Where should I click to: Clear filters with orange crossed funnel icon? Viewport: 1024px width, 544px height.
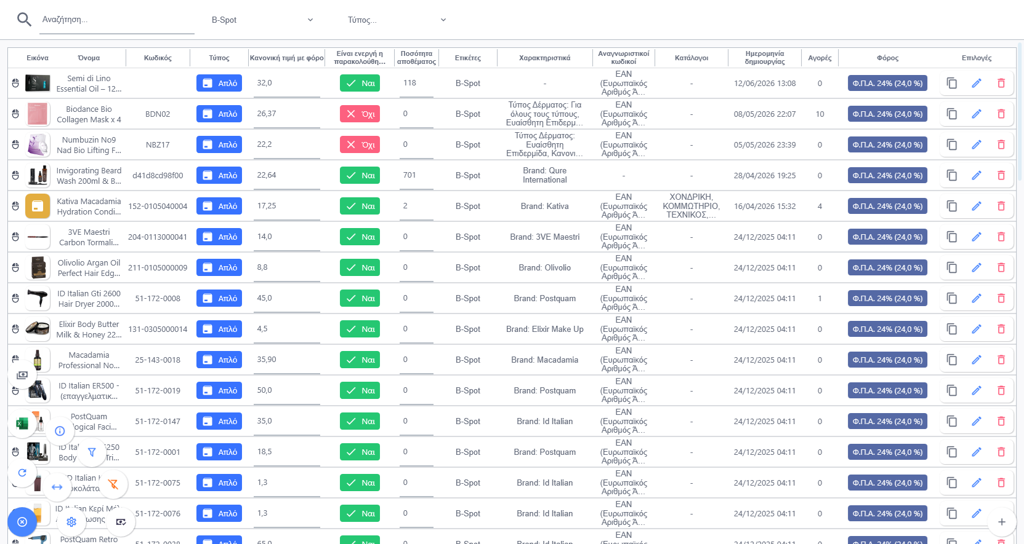click(113, 484)
